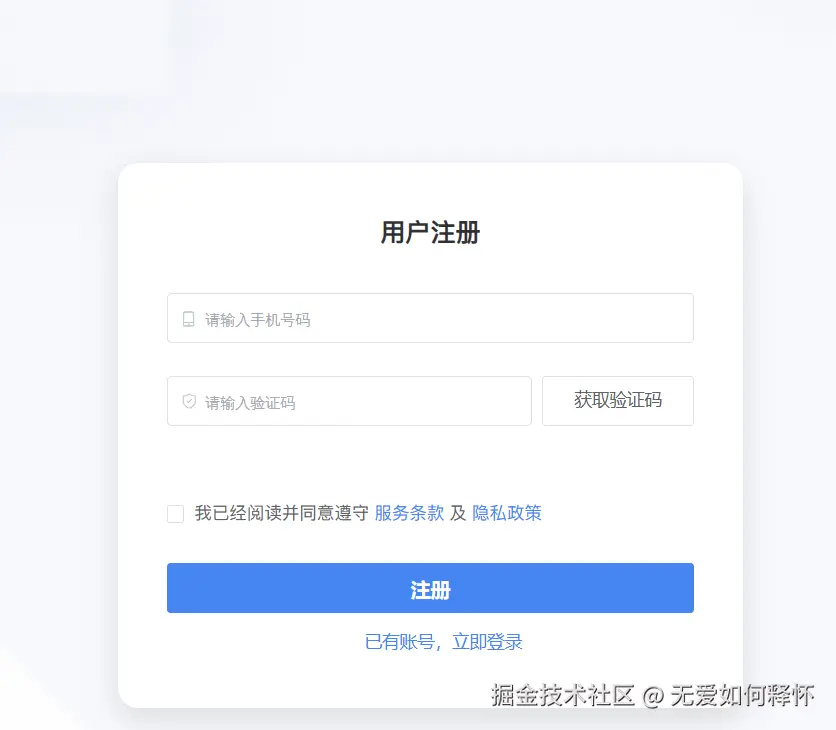836x730 pixels.
Task: Open the 服务条款 link
Action: point(409,513)
